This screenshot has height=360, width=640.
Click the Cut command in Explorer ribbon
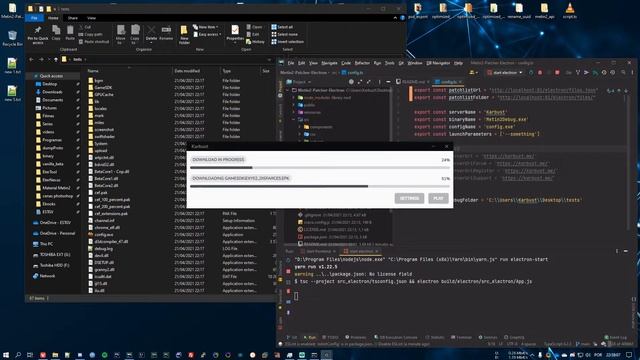85,27
